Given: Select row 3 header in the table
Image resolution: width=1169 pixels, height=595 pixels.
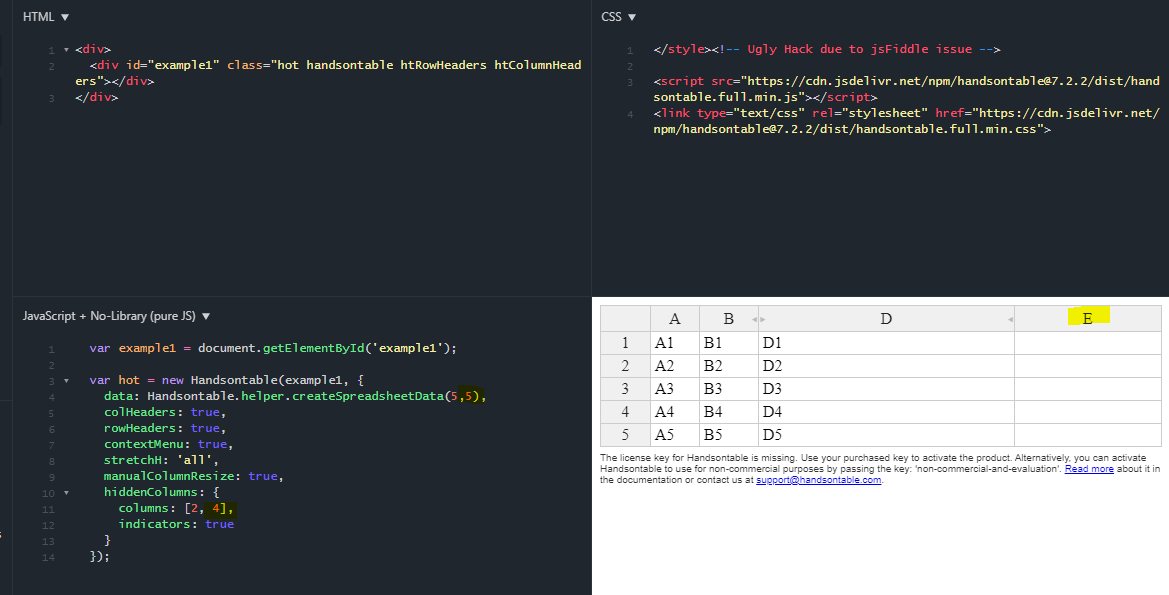Looking at the screenshot, I should (x=625, y=389).
